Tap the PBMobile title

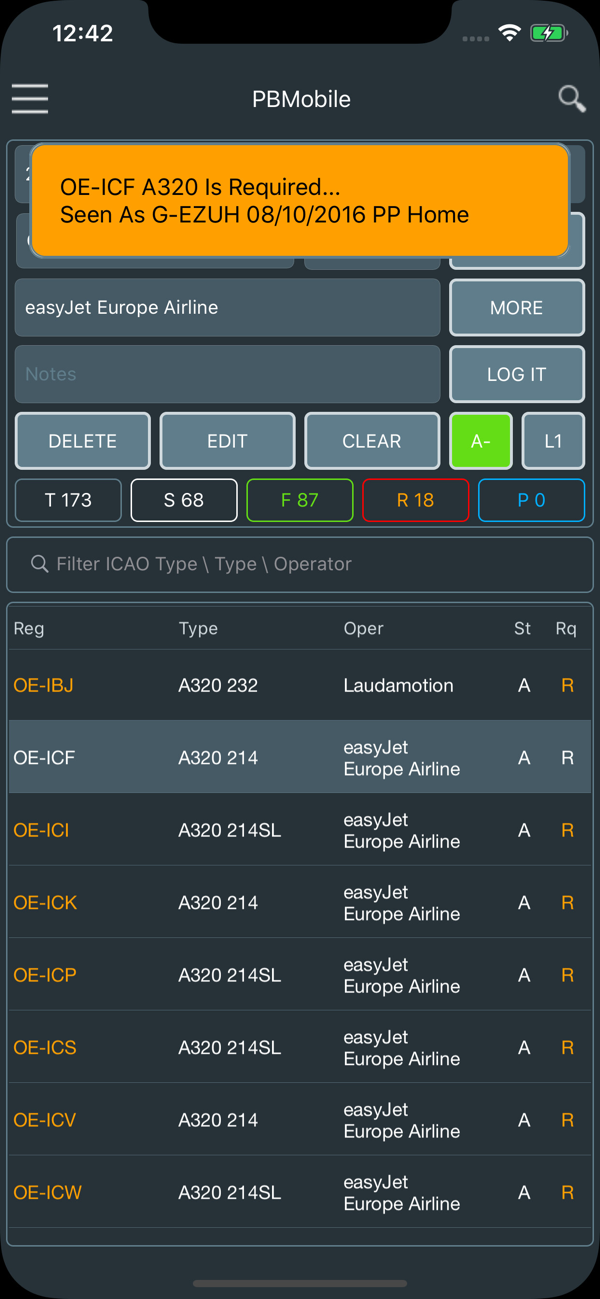tap(301, 99)
